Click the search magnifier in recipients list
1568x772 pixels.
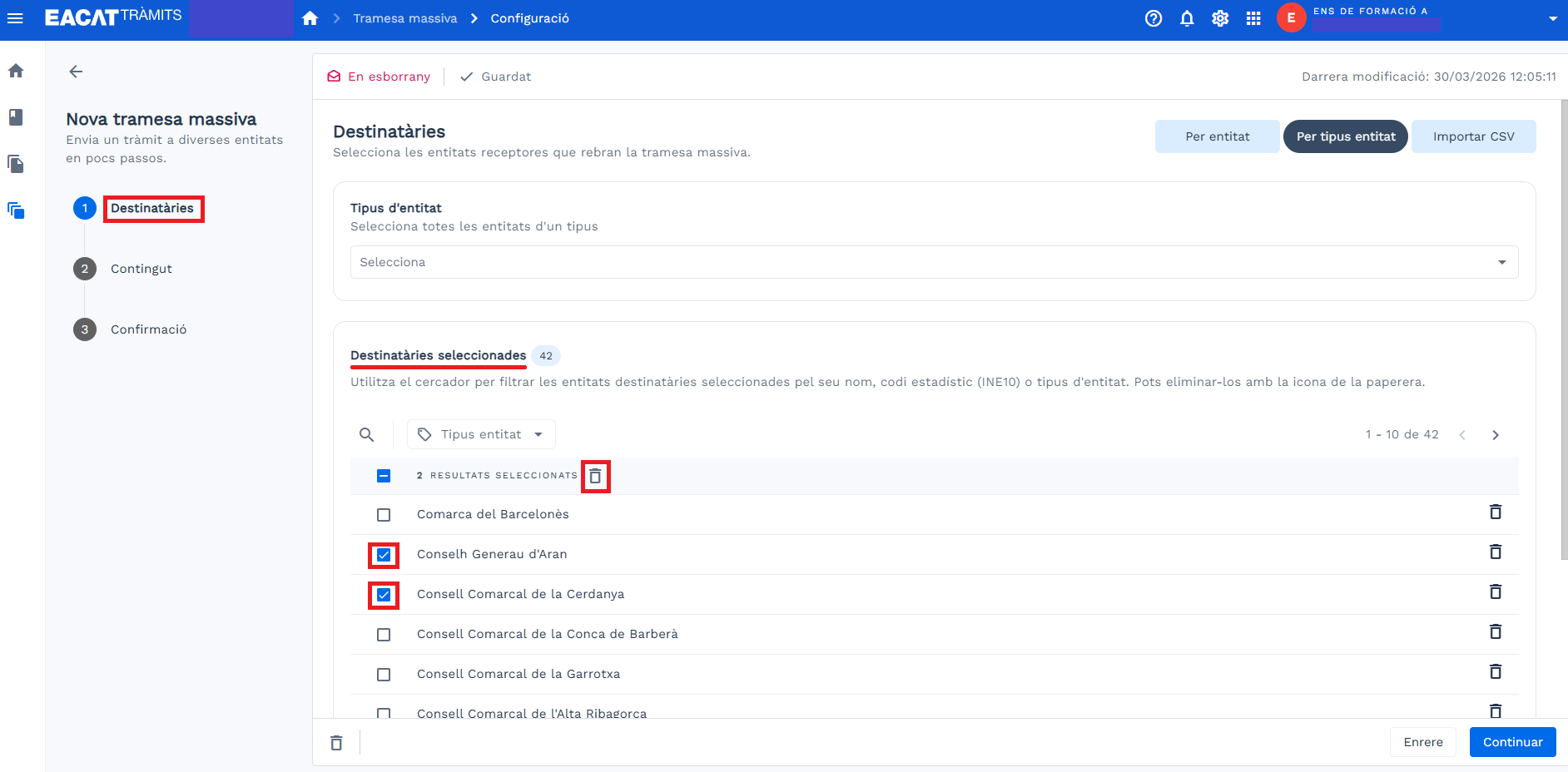point(366,434)
